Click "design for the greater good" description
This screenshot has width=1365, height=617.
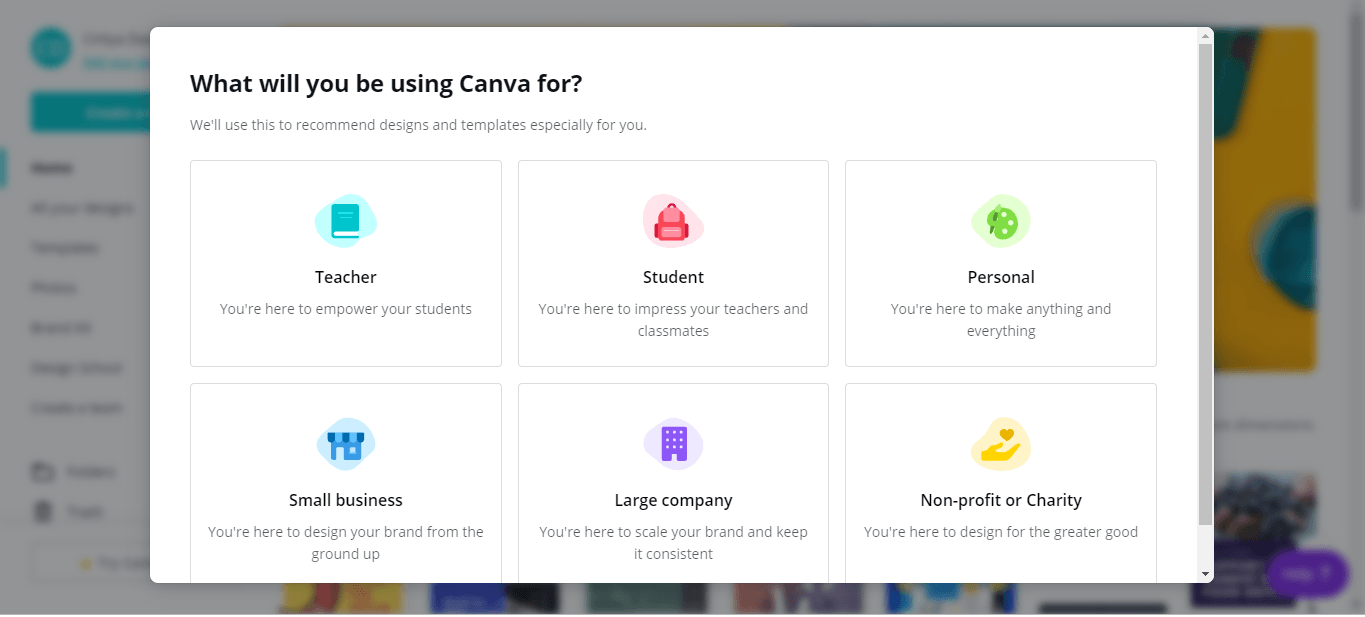tap(1000, 532)
